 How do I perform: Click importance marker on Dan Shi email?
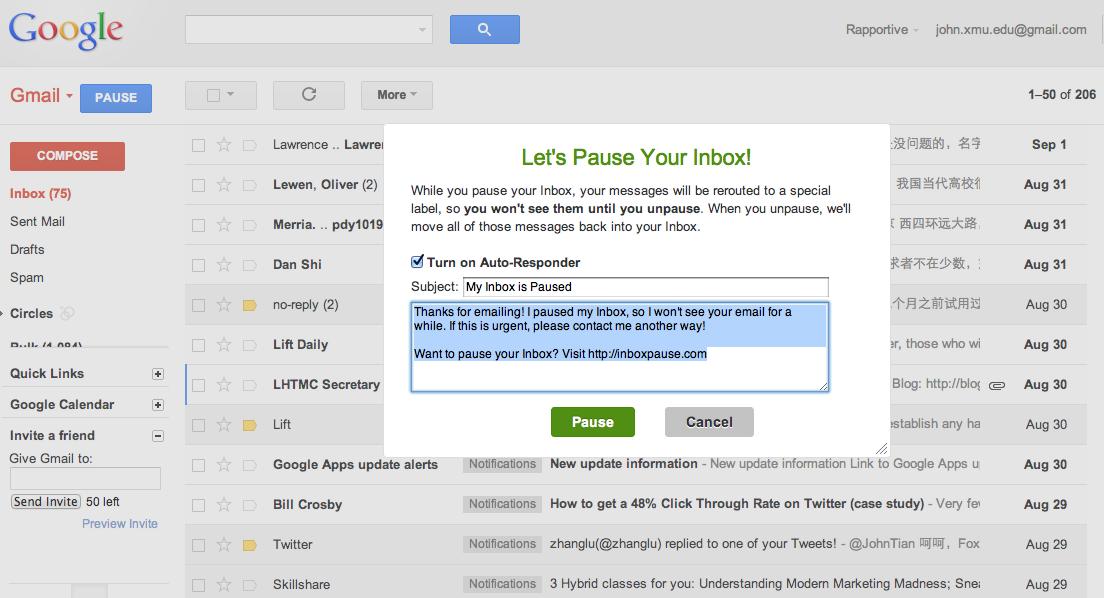[249, 265]
